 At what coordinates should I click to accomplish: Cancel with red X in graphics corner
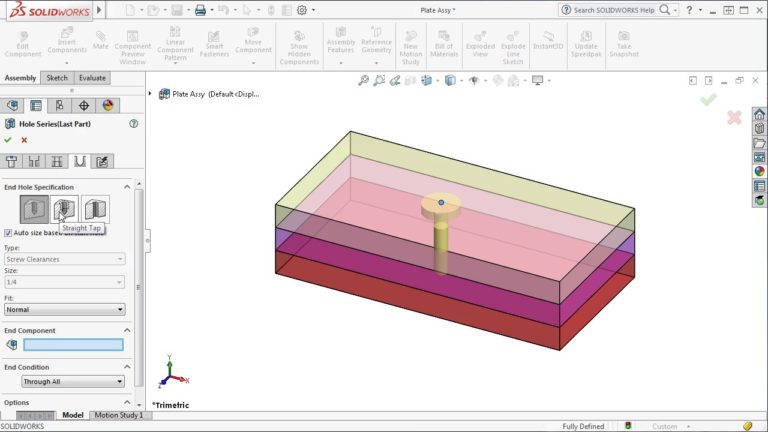[734, 118]
